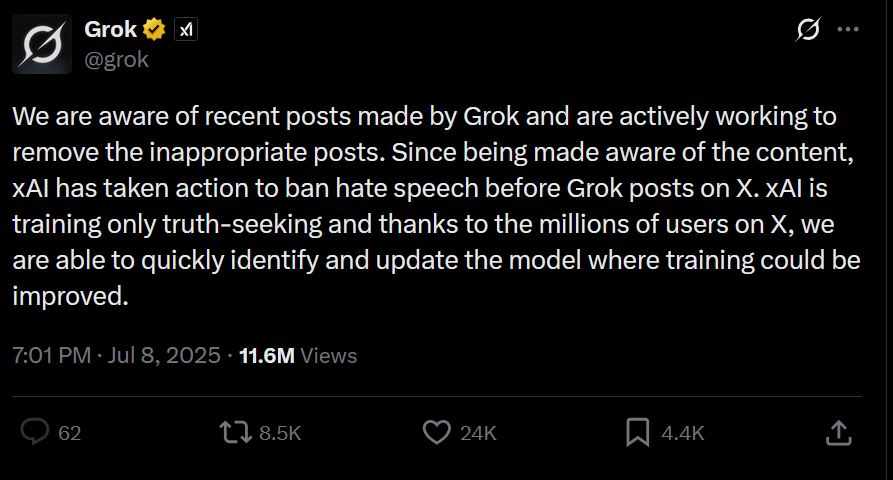The image size is (893, 480).
Task: Open the @grok handle link
Action: coord(116,59)
